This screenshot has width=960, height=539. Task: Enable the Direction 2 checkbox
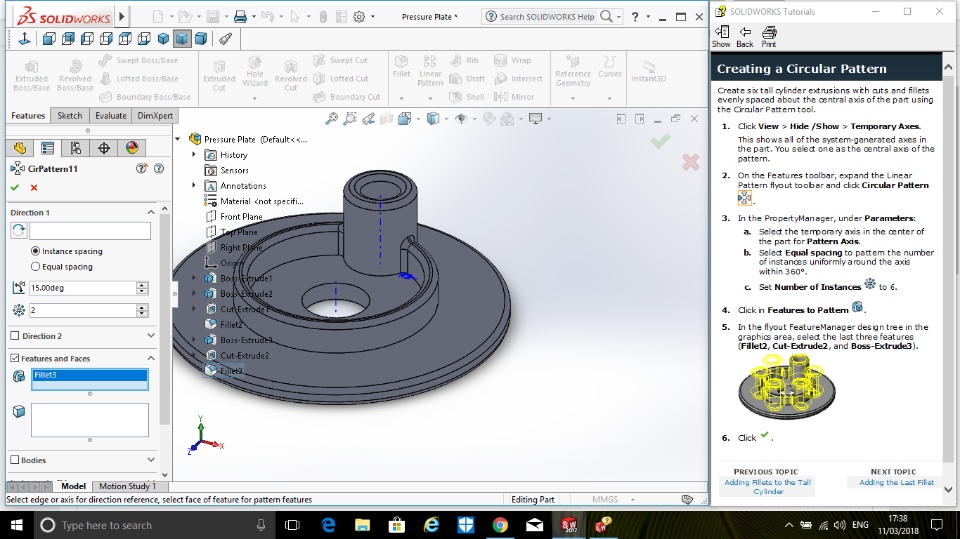point(15,336)
